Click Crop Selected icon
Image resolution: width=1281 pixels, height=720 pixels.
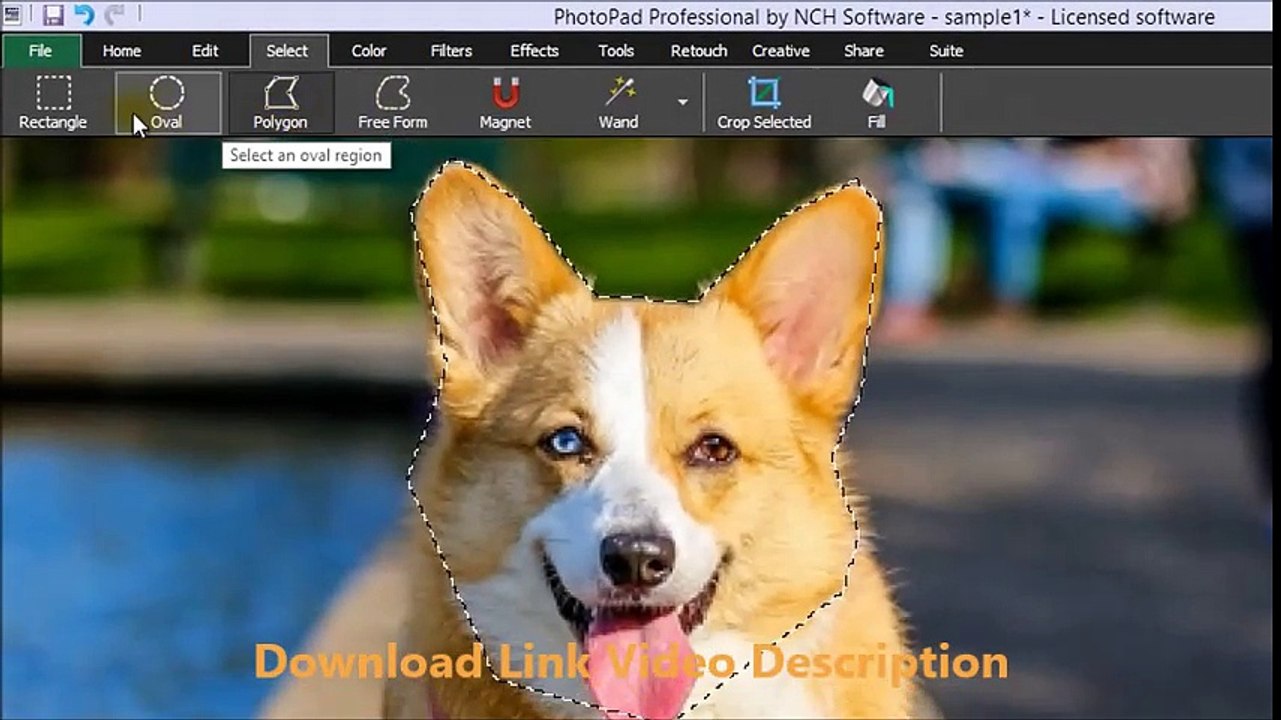pyautogui.click(x=764, y=103)
